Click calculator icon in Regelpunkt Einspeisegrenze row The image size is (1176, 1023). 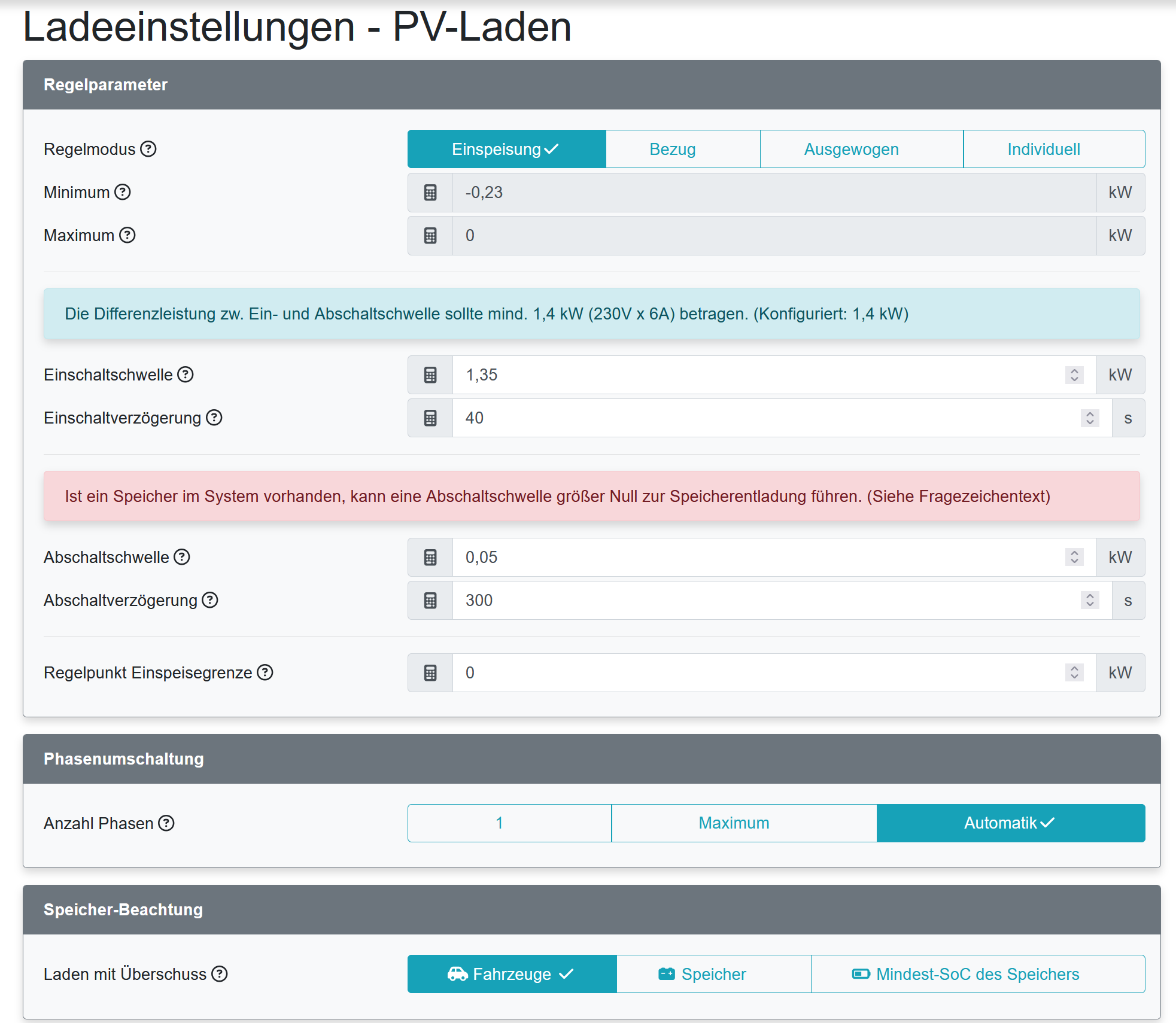pos(430,673)
